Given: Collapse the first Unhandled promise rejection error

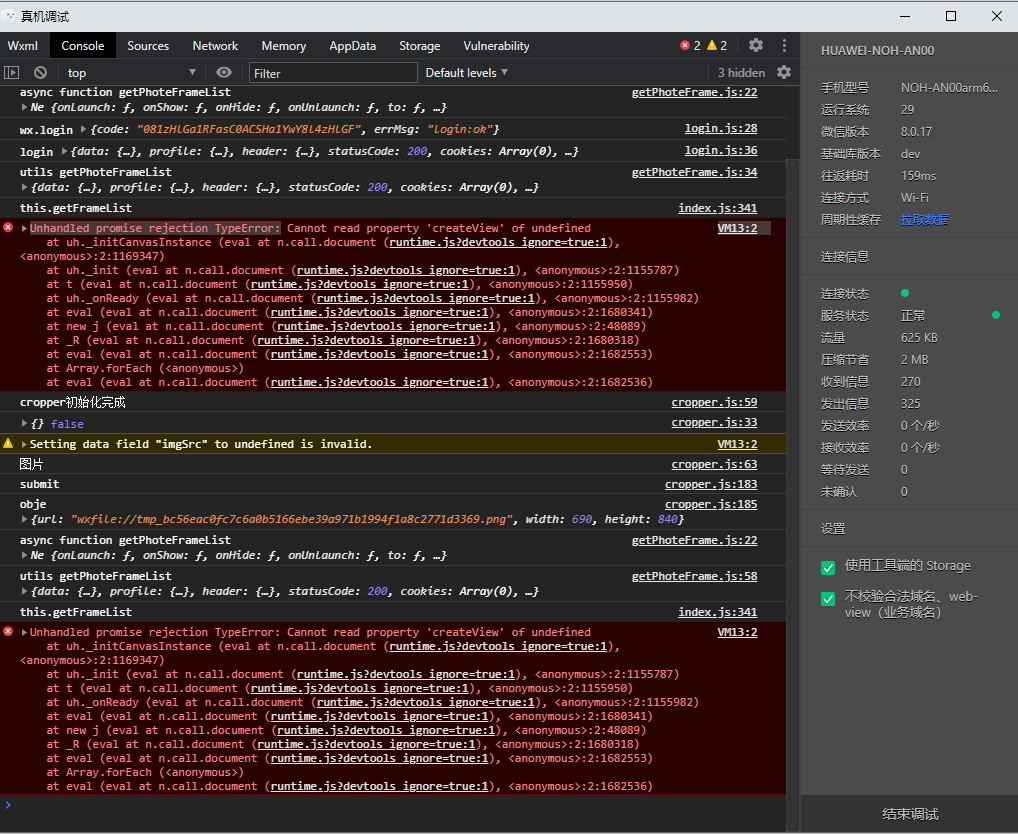Looking at the screenshot, I should (x=24, y=228).
